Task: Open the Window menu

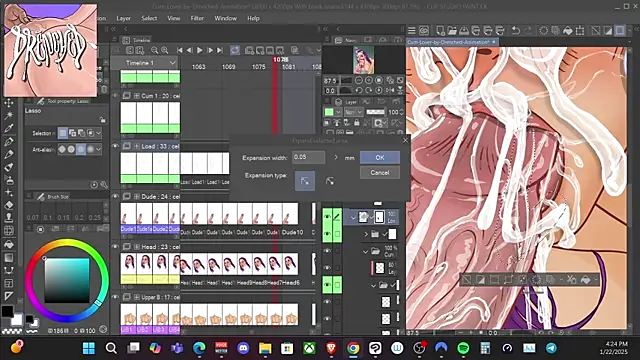Action: (x=225, y=18)
